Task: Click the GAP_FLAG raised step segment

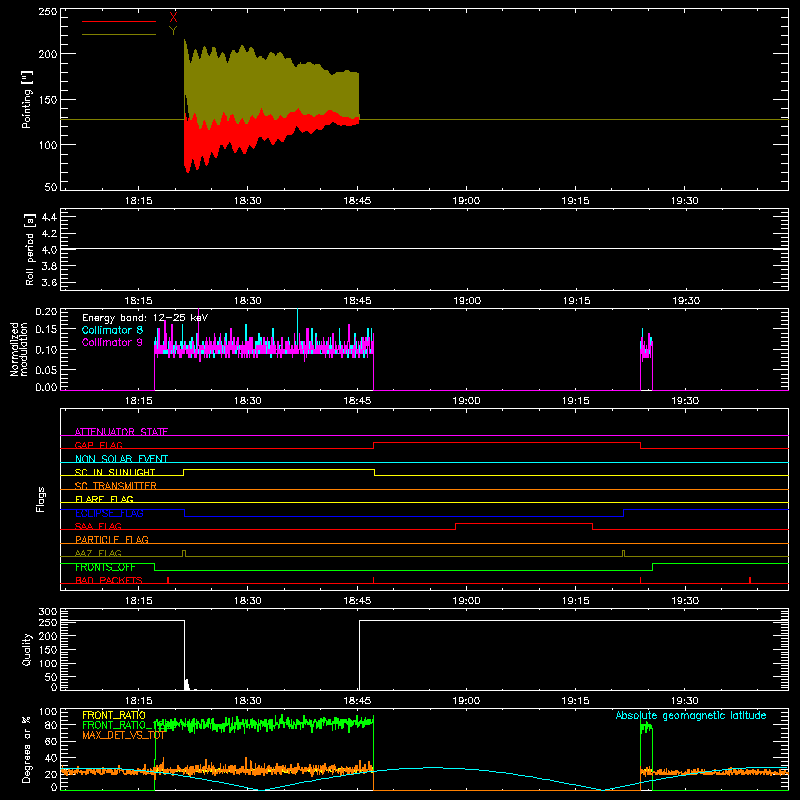Action: [507, 443]
